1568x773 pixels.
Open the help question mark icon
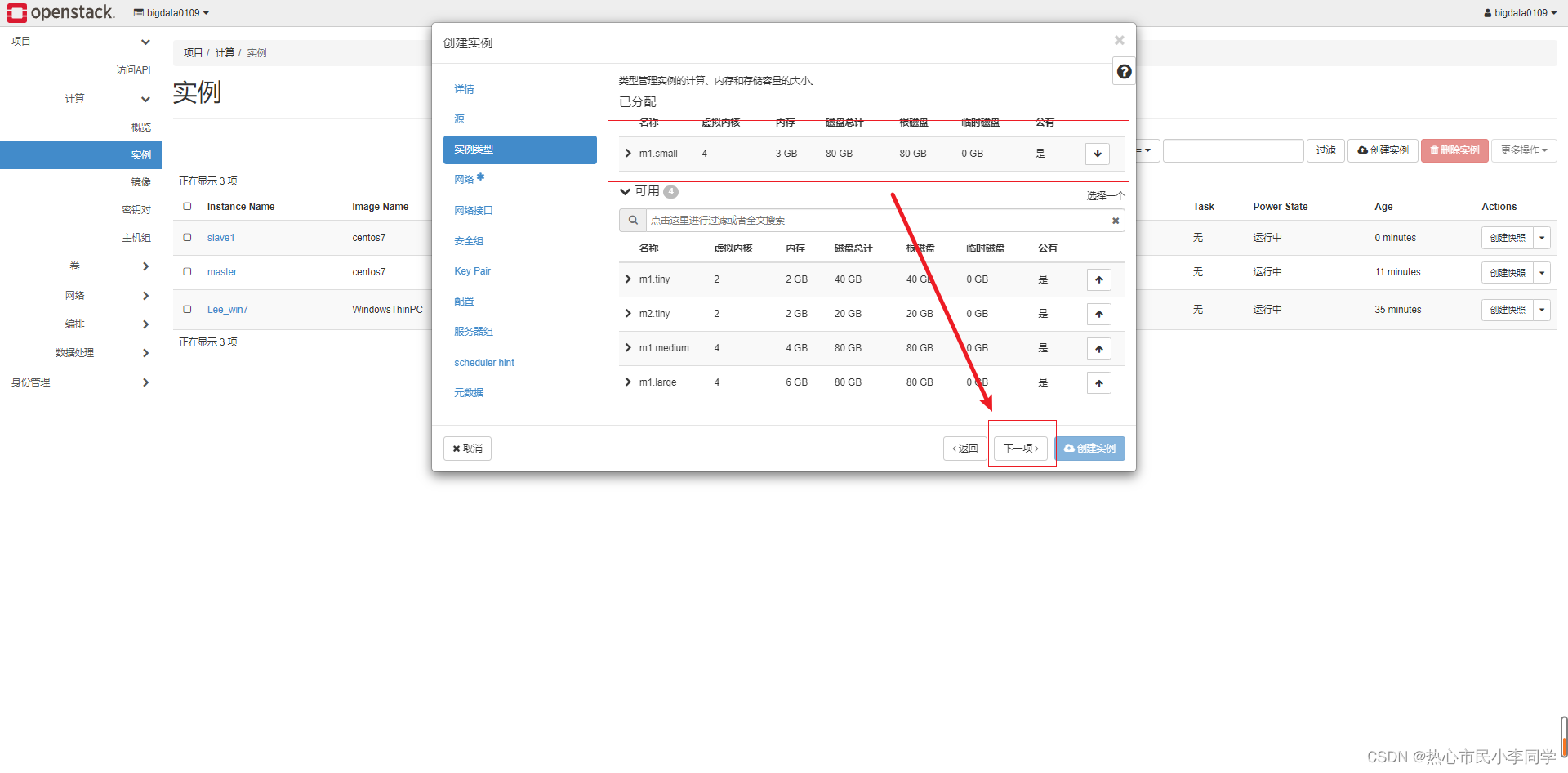tap(1124, 72)
